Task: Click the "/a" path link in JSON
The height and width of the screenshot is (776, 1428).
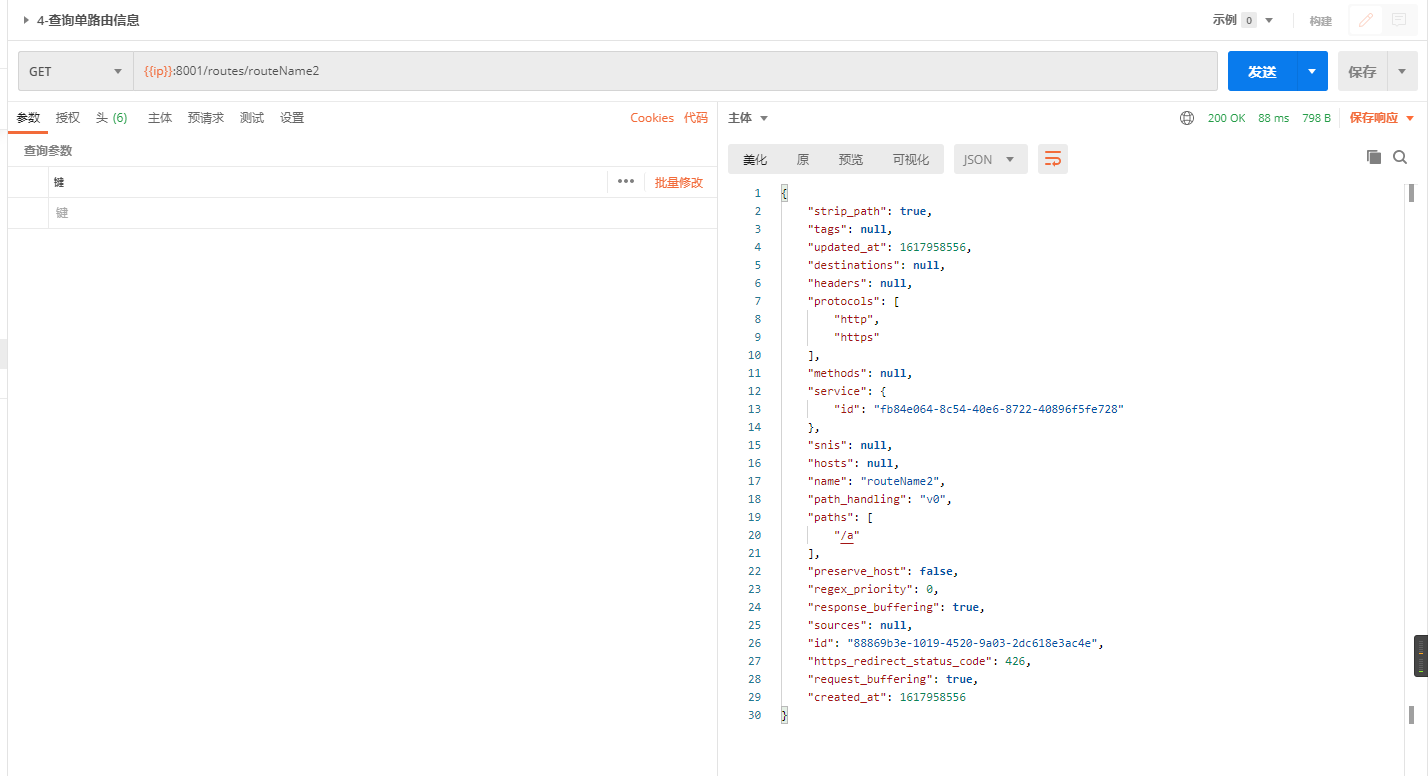Action: pos(847,535)
